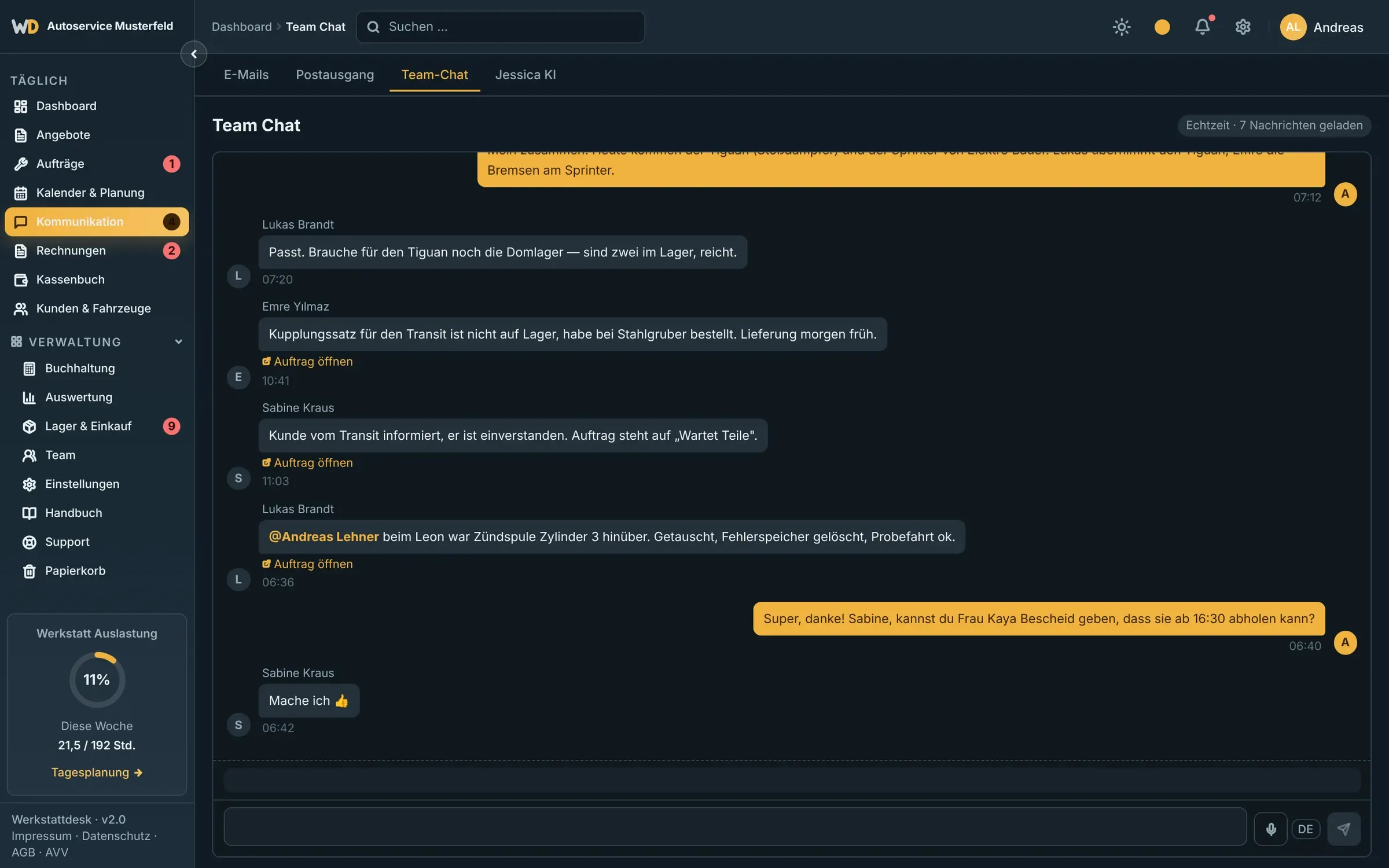
Task: Select Kommunikation in the sidebar
Action: 97,222
